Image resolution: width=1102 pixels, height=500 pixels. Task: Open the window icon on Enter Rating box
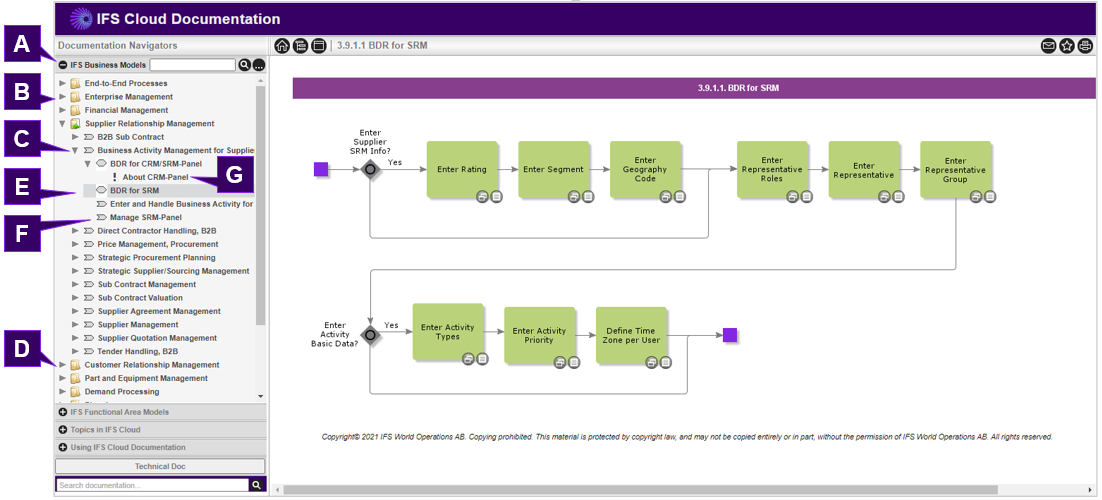pyautogui.click(x=483, y=197)
